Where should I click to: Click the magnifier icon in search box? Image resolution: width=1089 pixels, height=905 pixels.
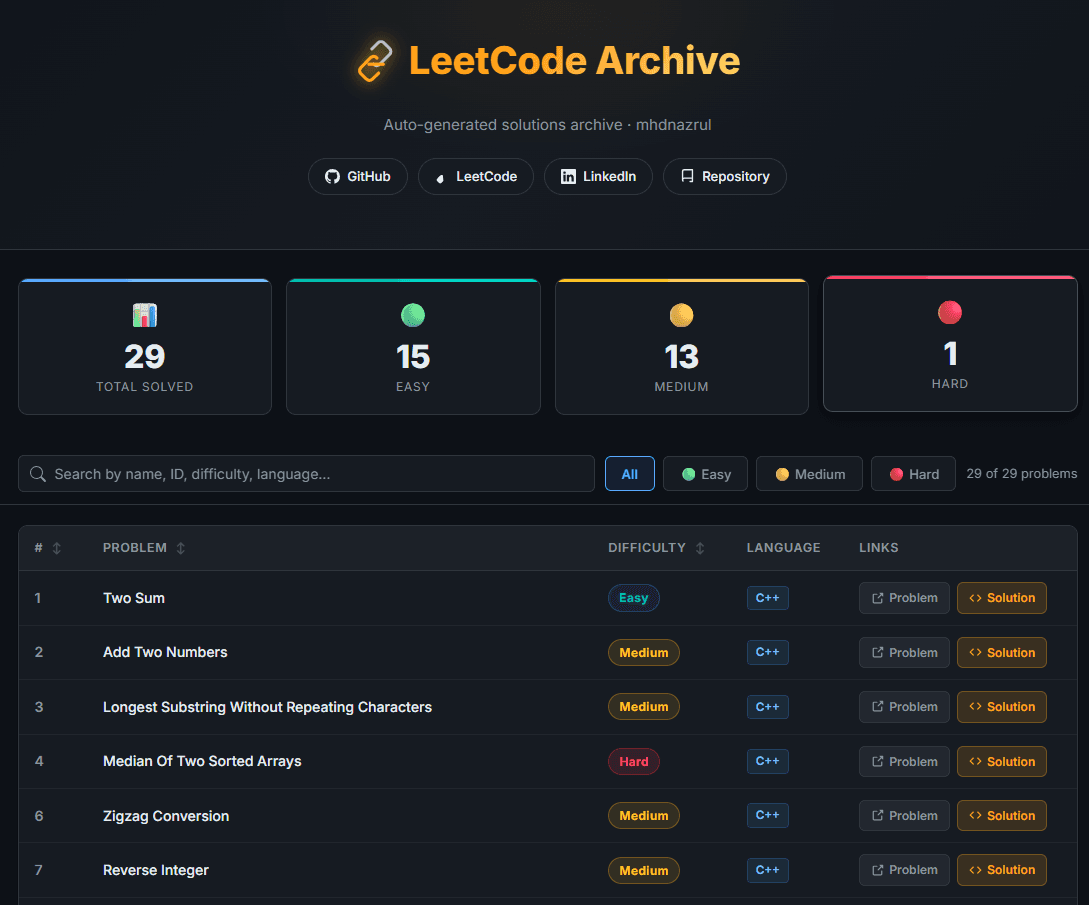38,474
